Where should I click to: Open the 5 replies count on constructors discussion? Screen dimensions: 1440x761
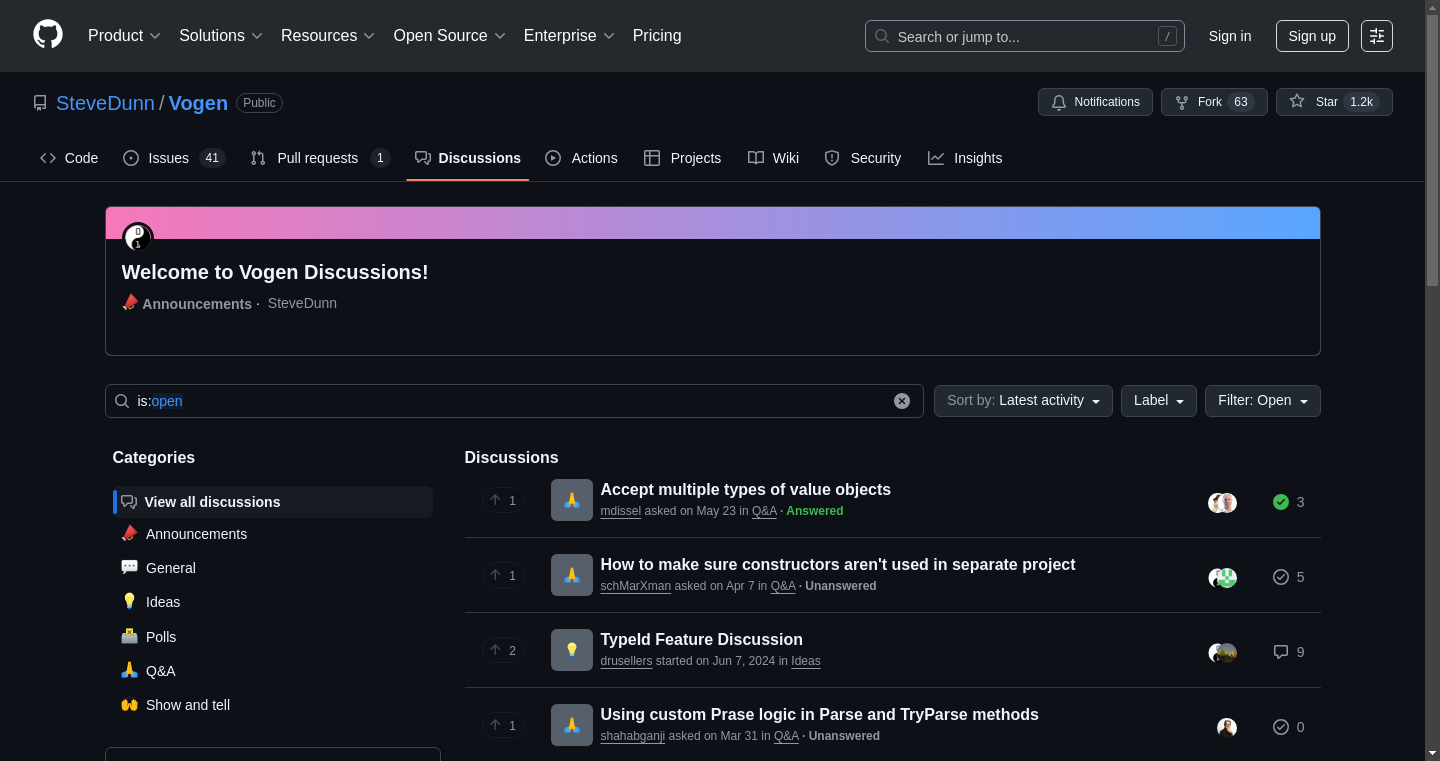coord(1289,577)
